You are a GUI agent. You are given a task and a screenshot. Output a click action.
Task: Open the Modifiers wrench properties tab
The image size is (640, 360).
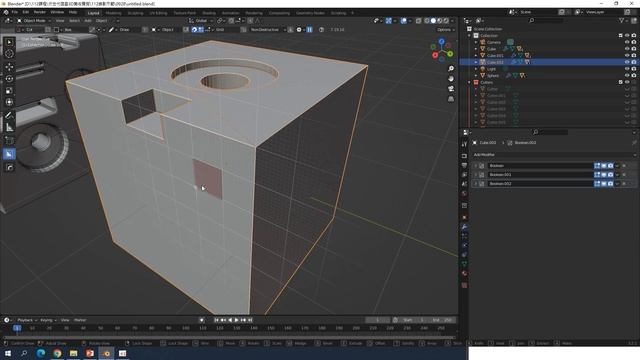point(464,227)
